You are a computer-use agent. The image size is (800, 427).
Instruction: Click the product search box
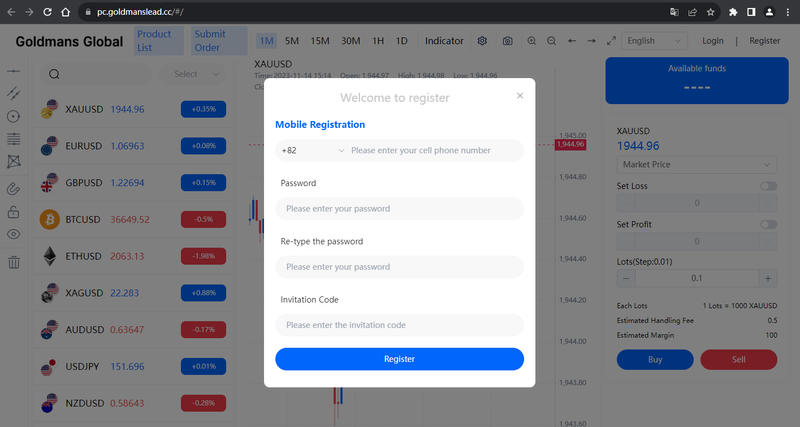coord(96,74)
